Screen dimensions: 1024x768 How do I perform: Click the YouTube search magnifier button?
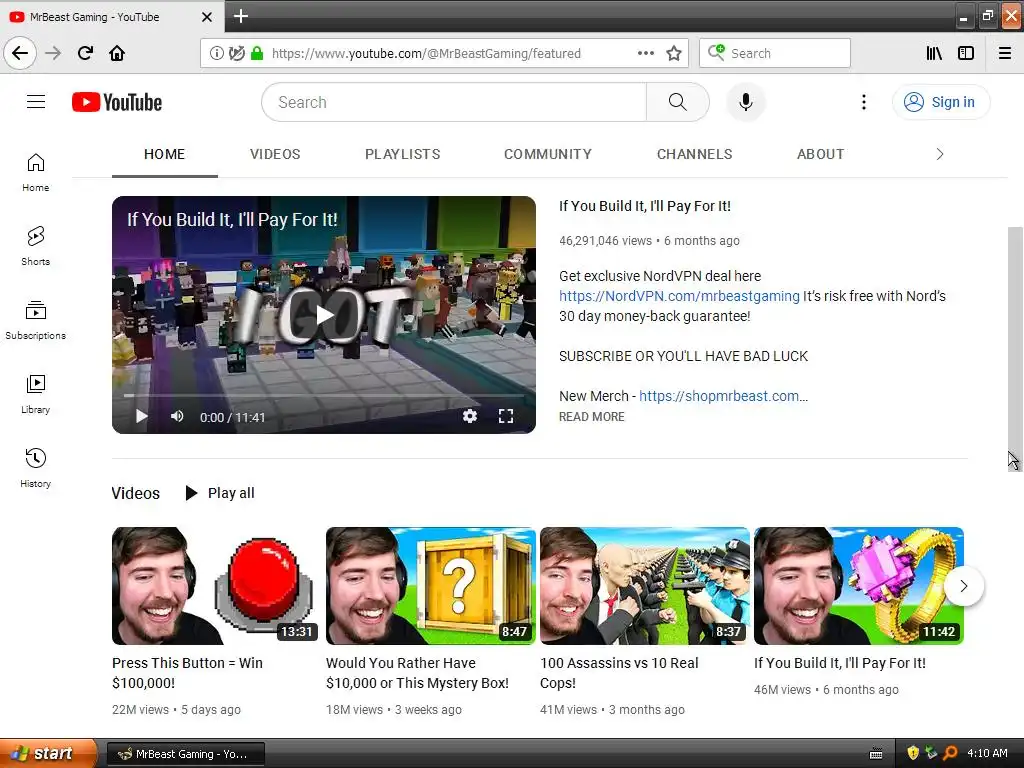[x=677, y=102]
